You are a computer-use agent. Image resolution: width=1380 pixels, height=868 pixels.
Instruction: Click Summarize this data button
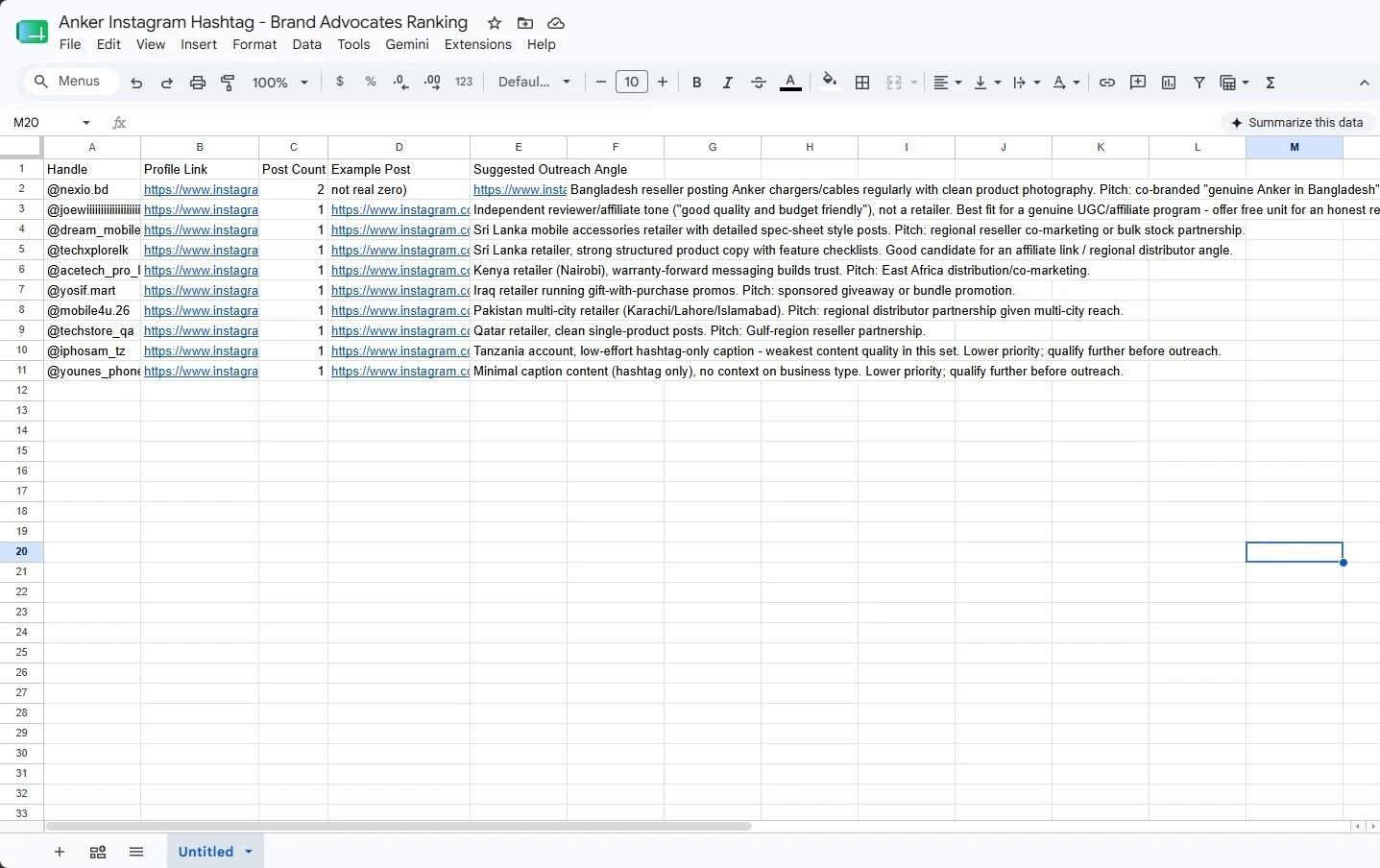tap(1297, 122)
